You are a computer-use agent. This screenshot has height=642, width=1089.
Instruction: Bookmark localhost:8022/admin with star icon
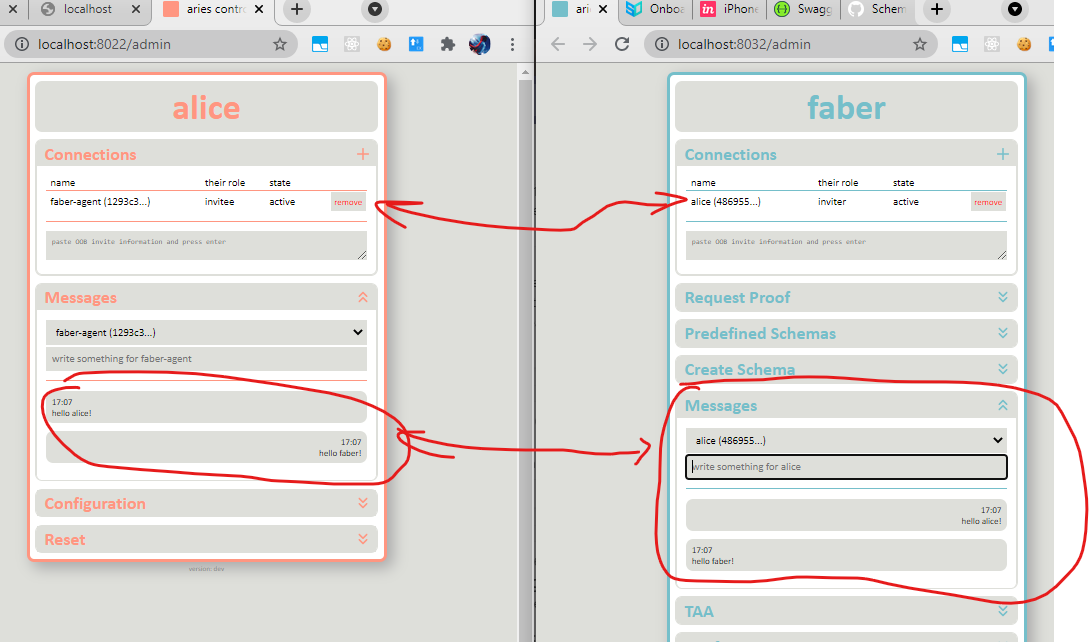[x=280, y=44]
